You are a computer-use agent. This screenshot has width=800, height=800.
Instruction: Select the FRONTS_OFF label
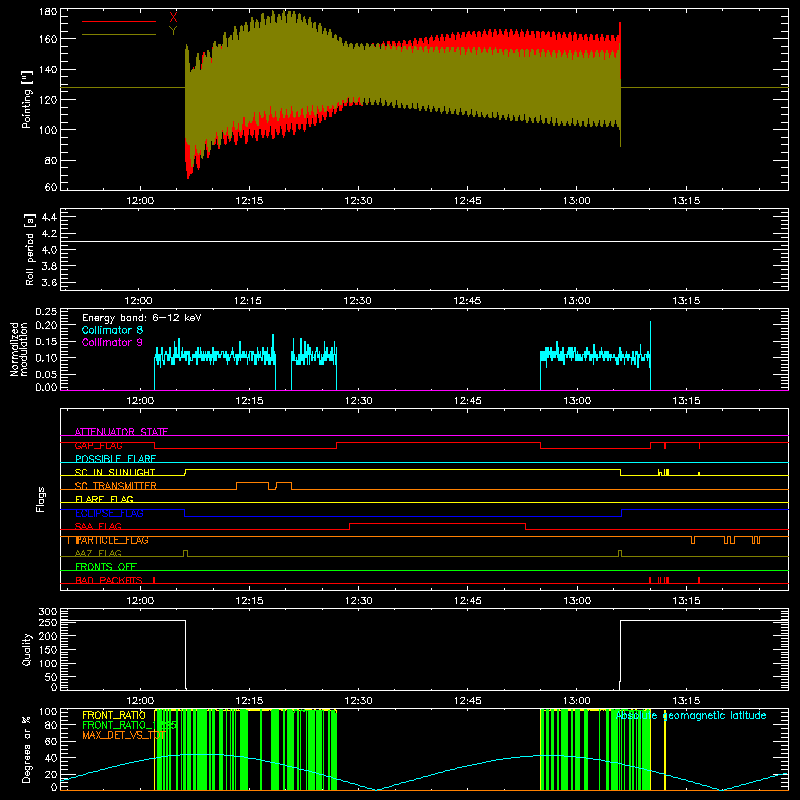click(x=106, y=566)
